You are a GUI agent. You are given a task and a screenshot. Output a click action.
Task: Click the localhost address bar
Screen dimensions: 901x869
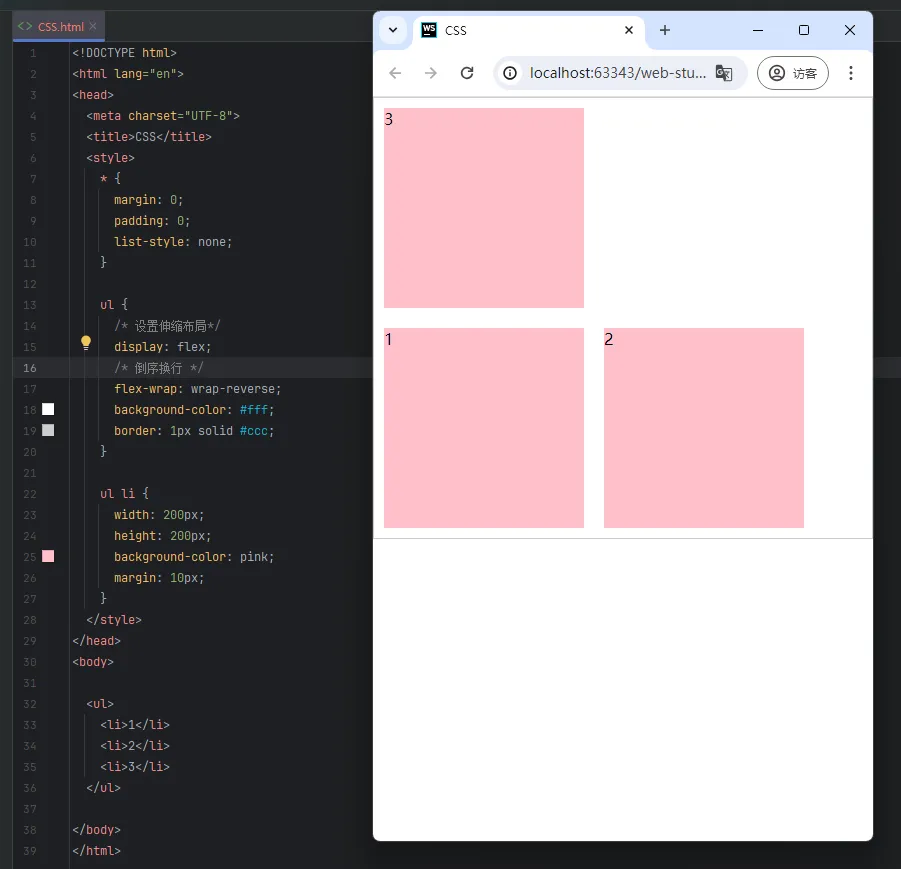pyautogui.click(x=615, y=73)
